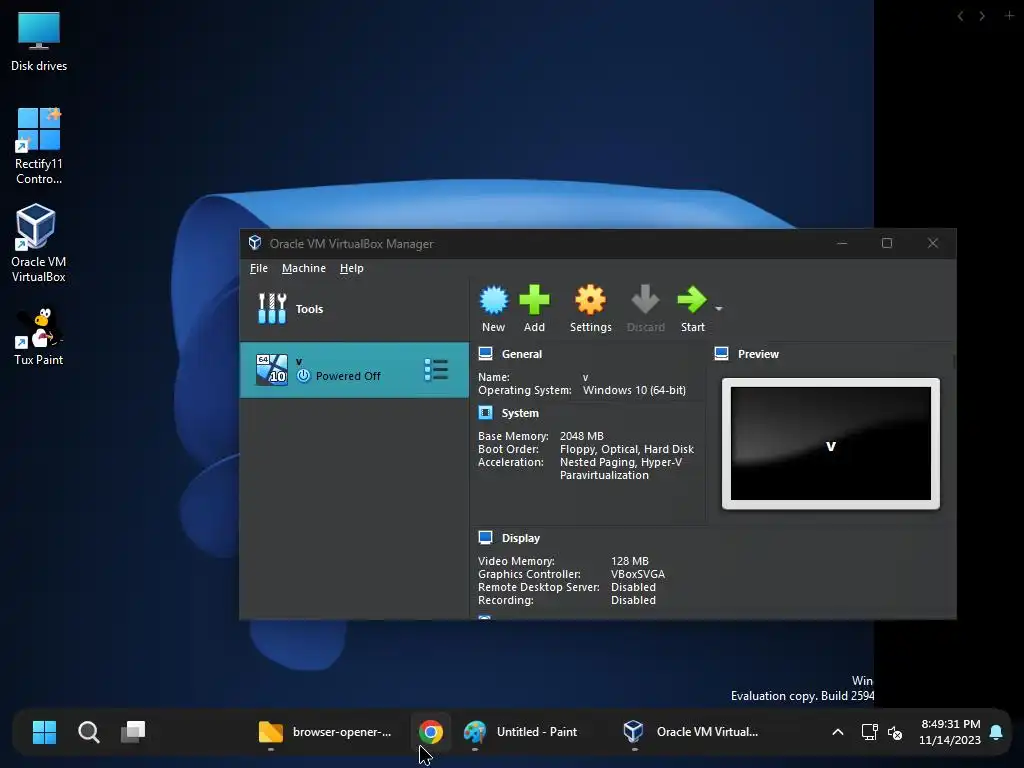1024x768 pixels.
Task: Select the Windows 10 VM named v
Action: tap(354, 370)
